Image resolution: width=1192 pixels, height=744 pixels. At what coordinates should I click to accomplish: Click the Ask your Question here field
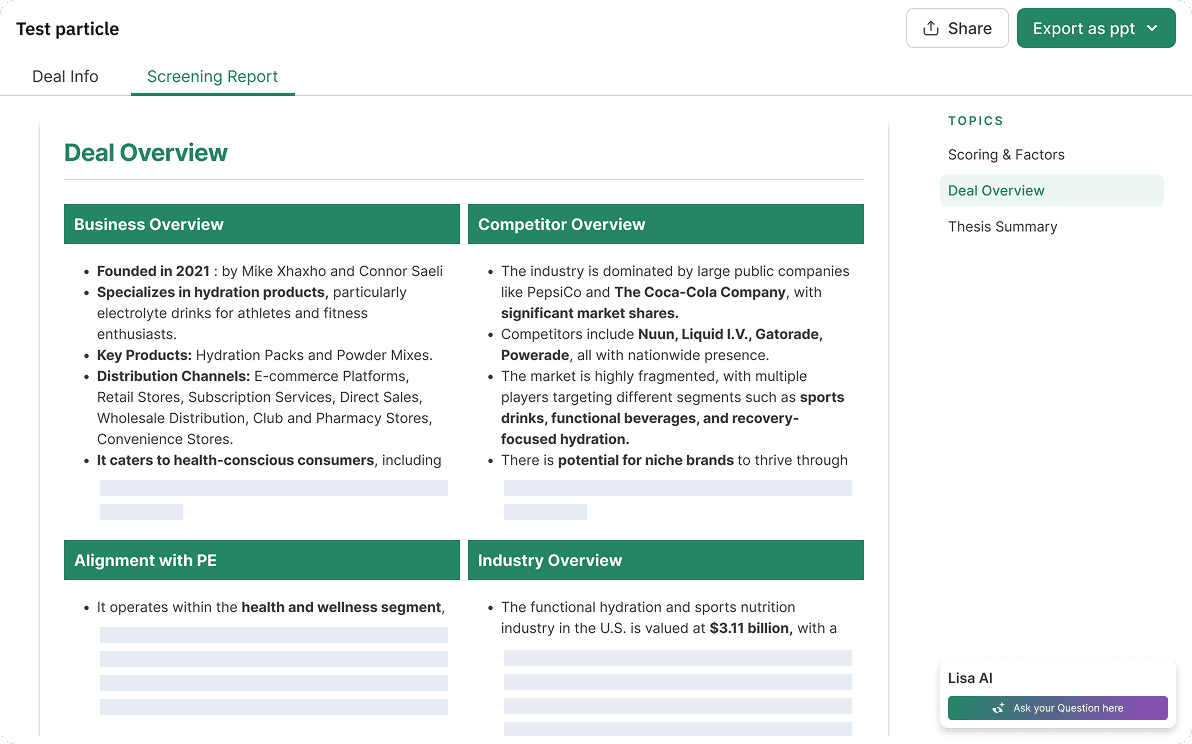(x=1057, y=708)
